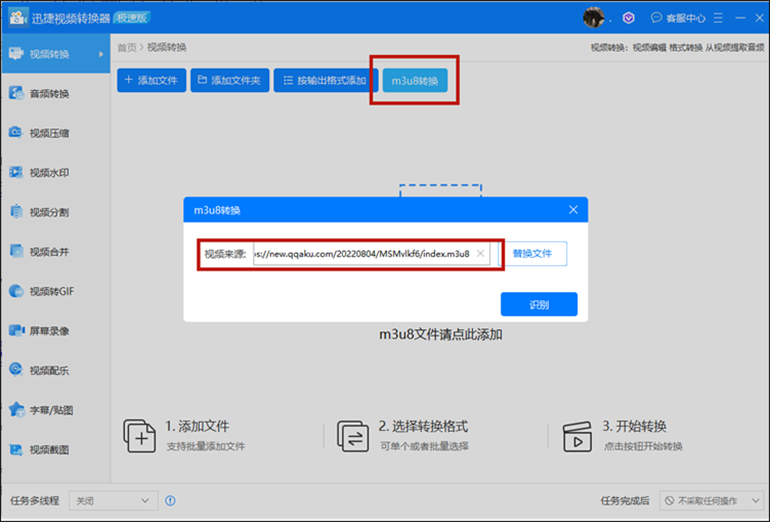Click the 视频配乐 icon
Screen dimensions: 770x522
click(x=16, y=370)
